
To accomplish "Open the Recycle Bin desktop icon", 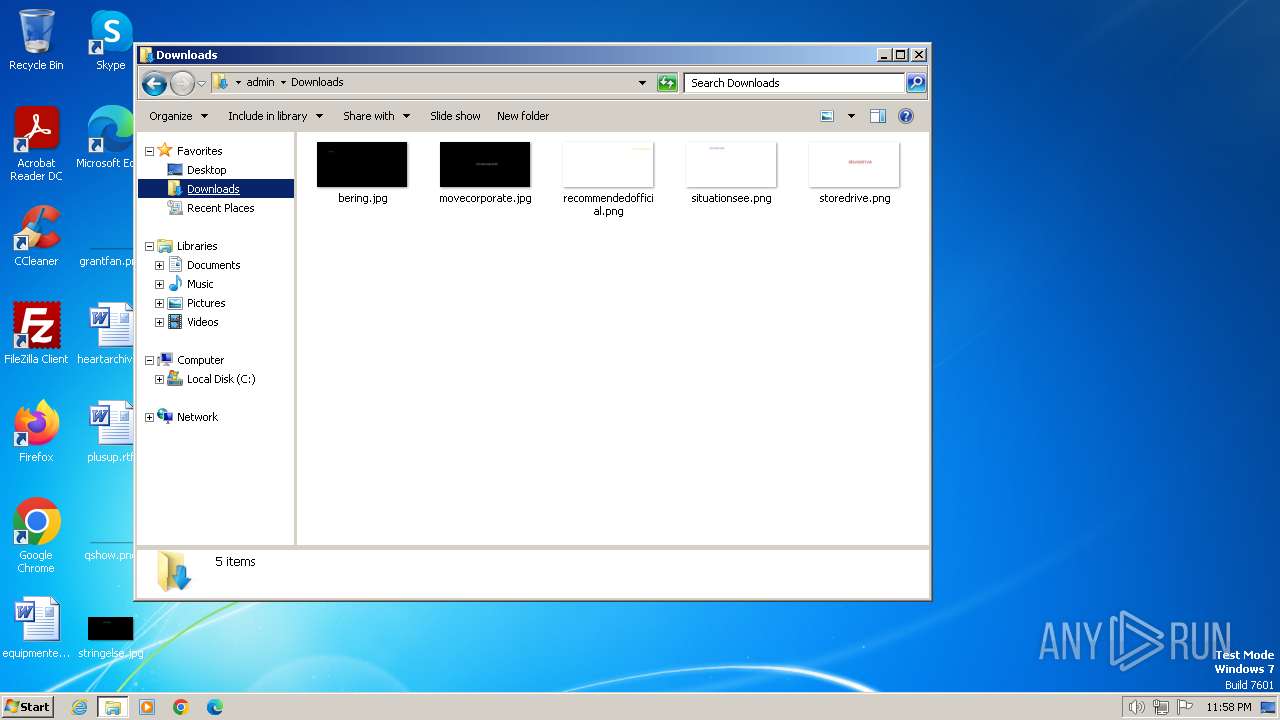I will [x=36, y=40].
